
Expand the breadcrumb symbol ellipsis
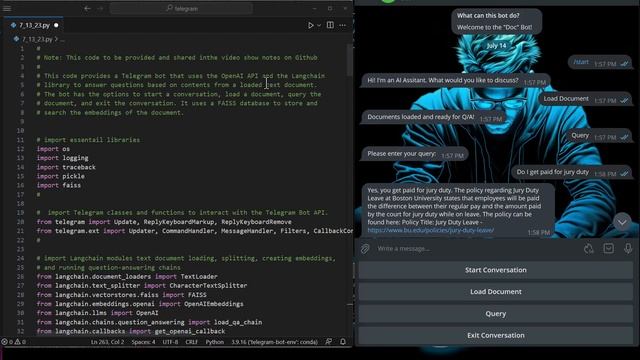coord(62,40)
